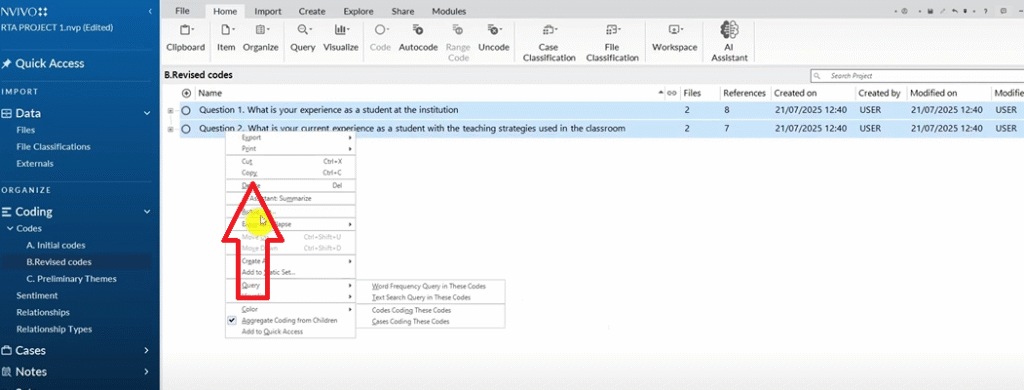Screen dimensions: 1024x390
Task: Open File Classifications in navigation
Action: [x=54, y=147]
